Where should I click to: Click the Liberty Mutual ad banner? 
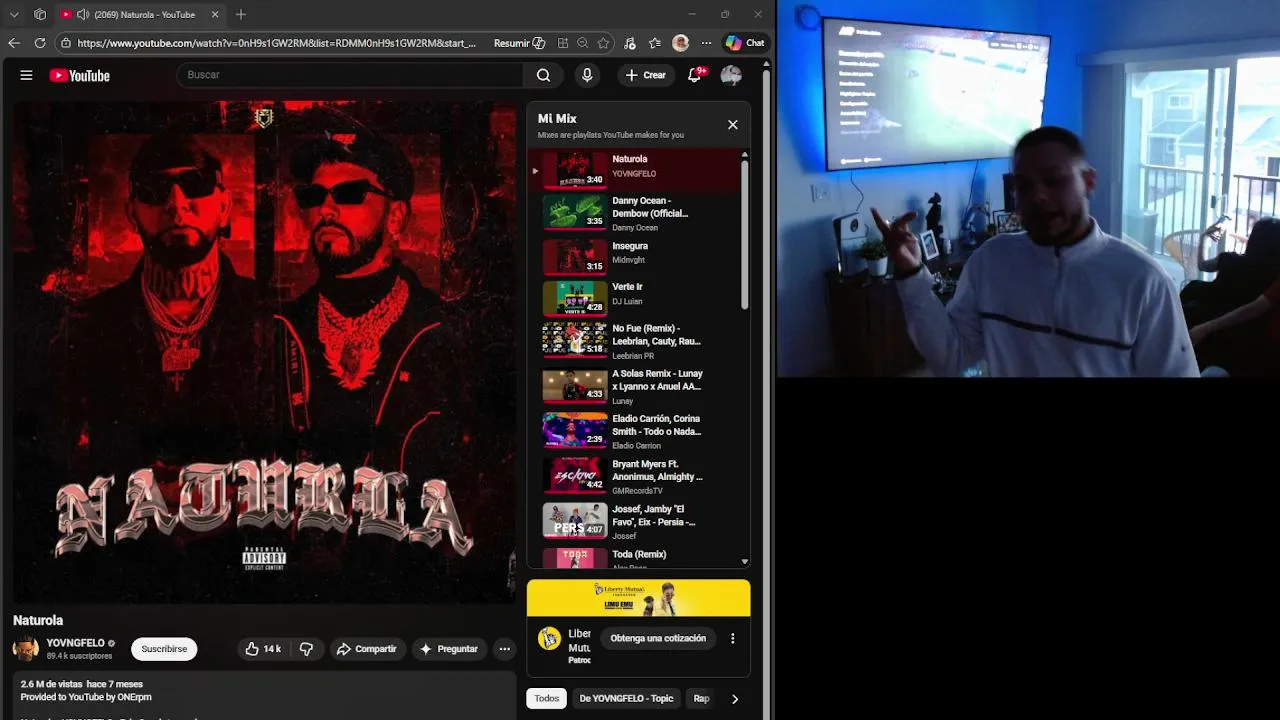638,598
